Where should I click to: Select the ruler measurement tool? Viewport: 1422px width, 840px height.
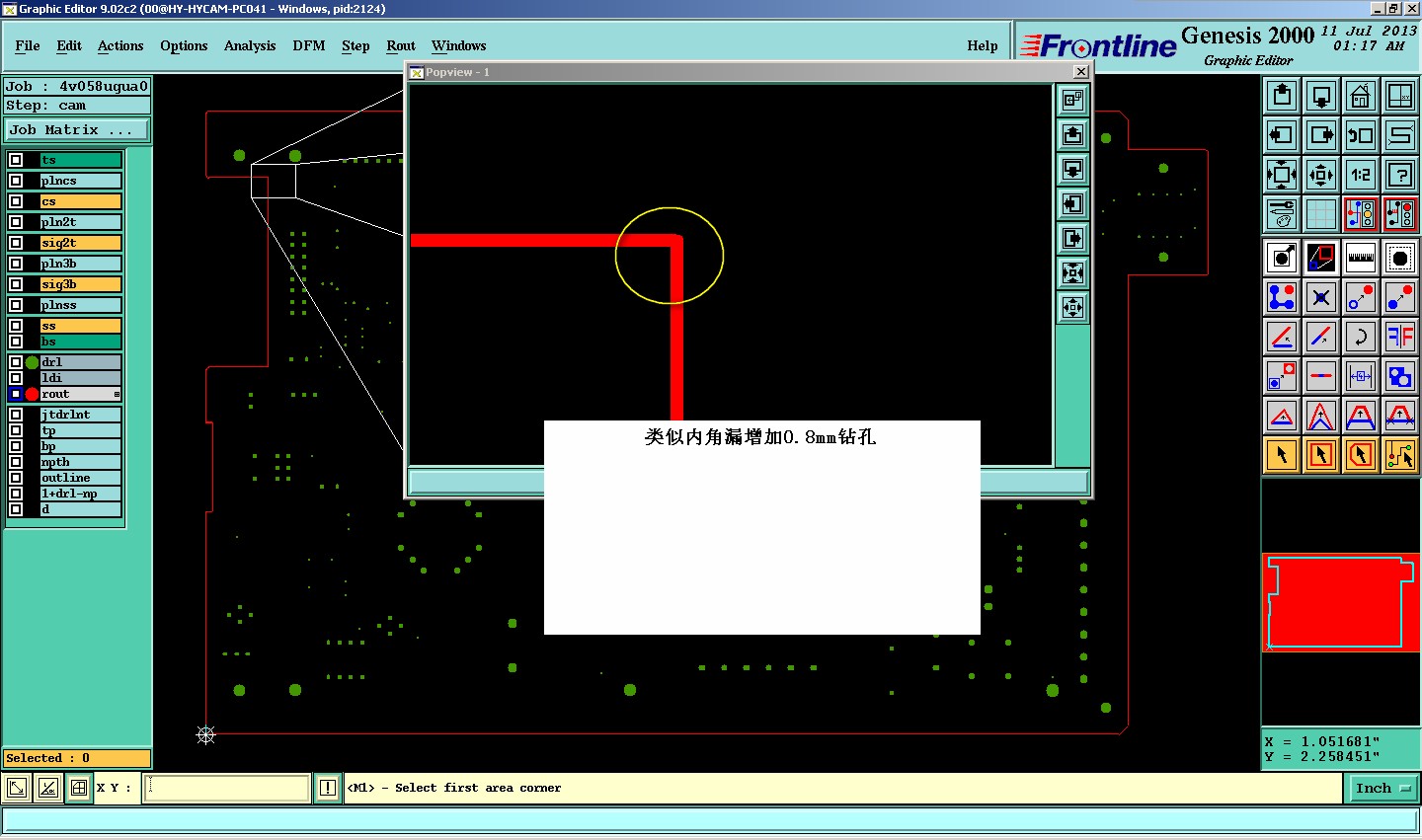pos(1361,258)
